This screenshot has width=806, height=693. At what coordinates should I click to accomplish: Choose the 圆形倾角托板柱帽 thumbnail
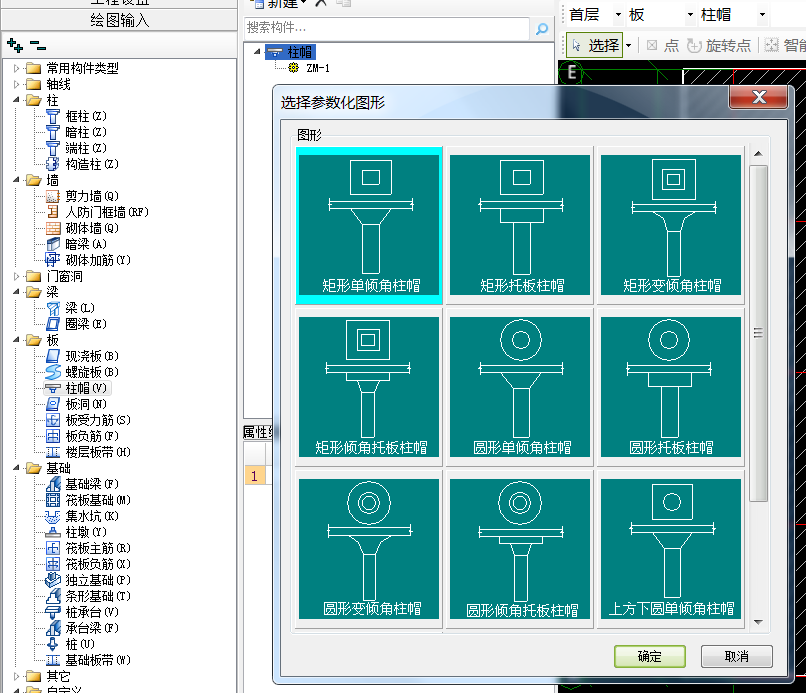point(520,549)
